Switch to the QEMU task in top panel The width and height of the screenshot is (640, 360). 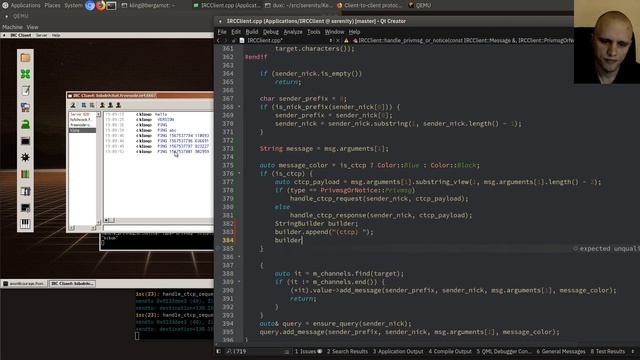point(420,5)
